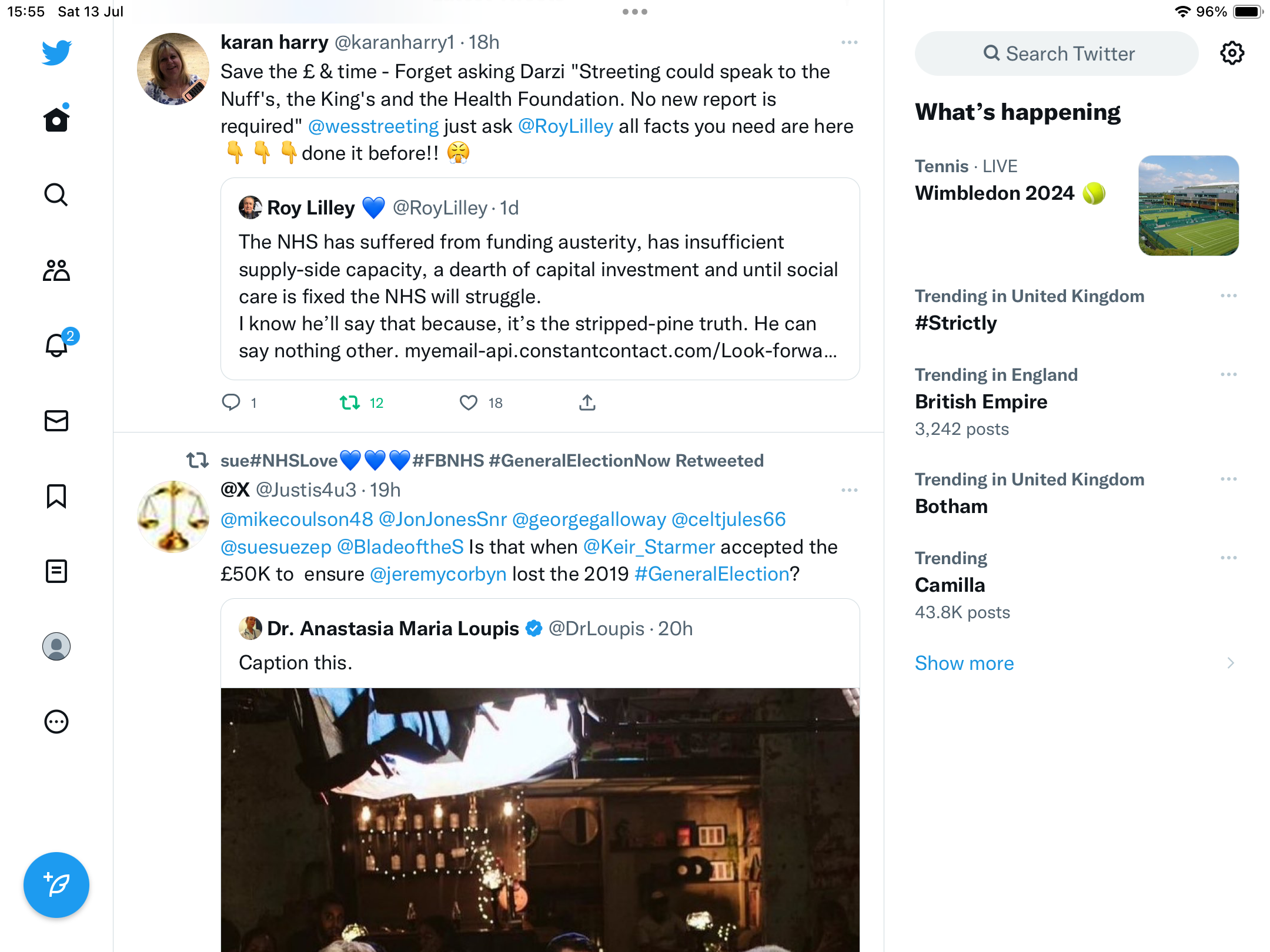Like karan harry's post
The image size is (1270, 952).
tap(469, 403)
